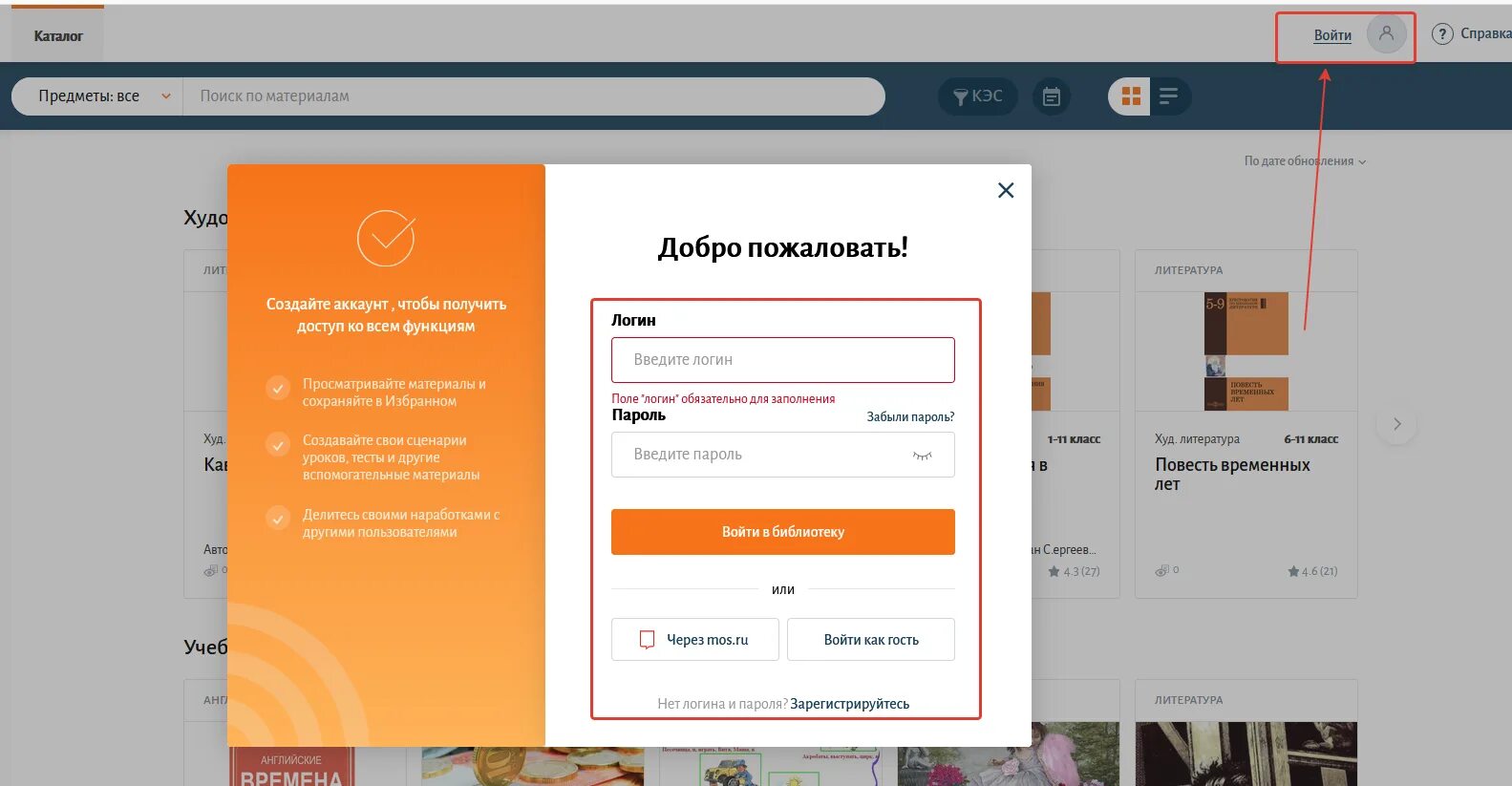Image resolution: width=1512 pixels, height=786 pixels.
Task: Open the Забыли пароль? link
Action: (x=910, y=417)
